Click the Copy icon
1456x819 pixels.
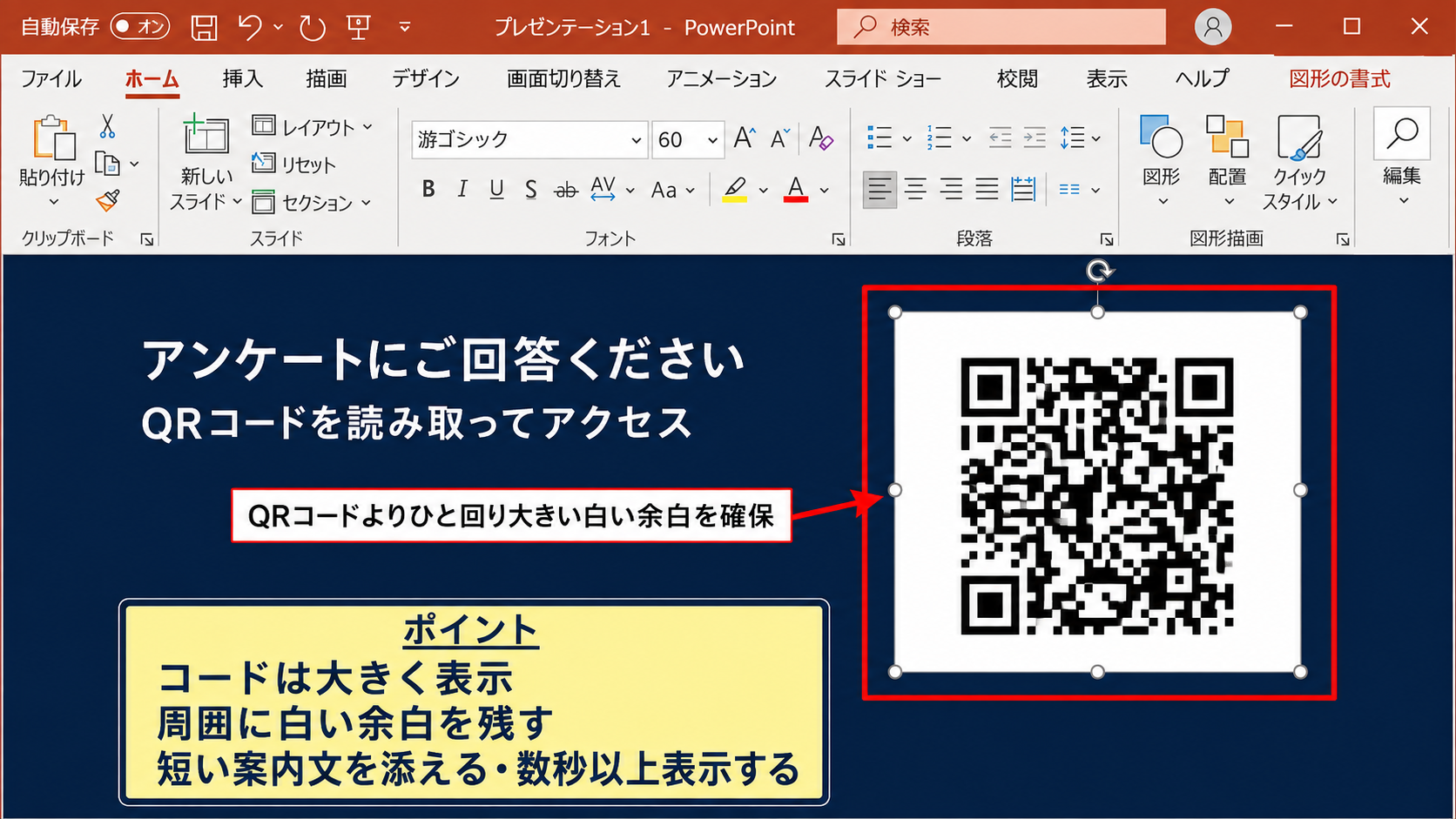pos(107,163)
